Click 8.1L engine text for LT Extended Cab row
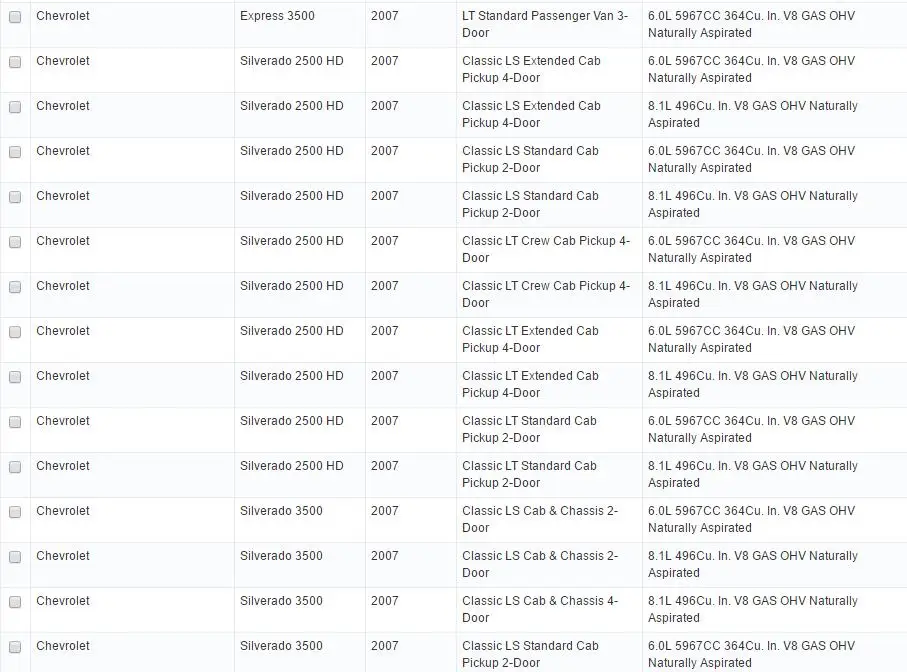This screenshot has height=672, width=907. (753, 385)
